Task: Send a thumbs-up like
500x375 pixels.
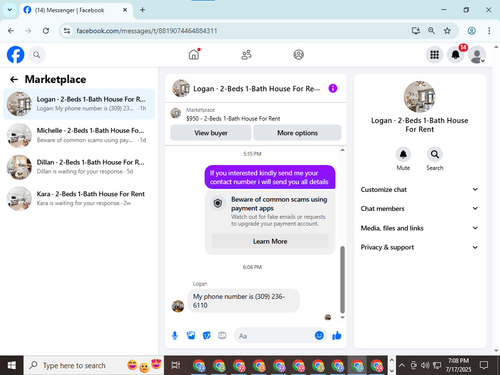Action: 337,335
